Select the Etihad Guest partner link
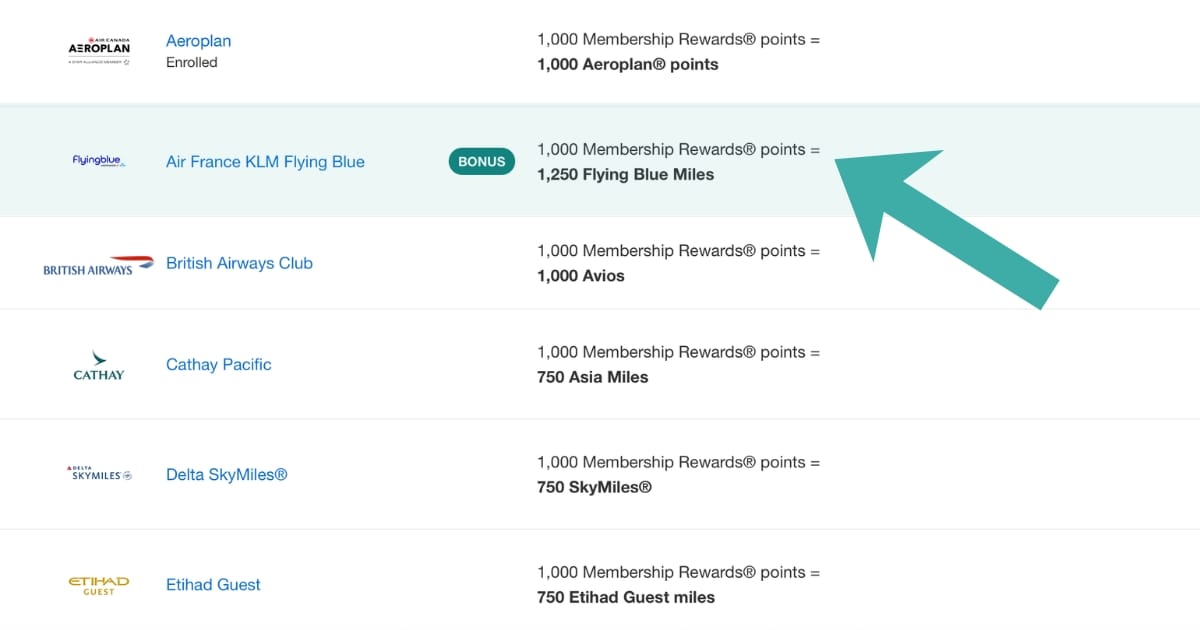Image resolution: width=1200 pixels, height=630 pixels. [x=213, y=585]
